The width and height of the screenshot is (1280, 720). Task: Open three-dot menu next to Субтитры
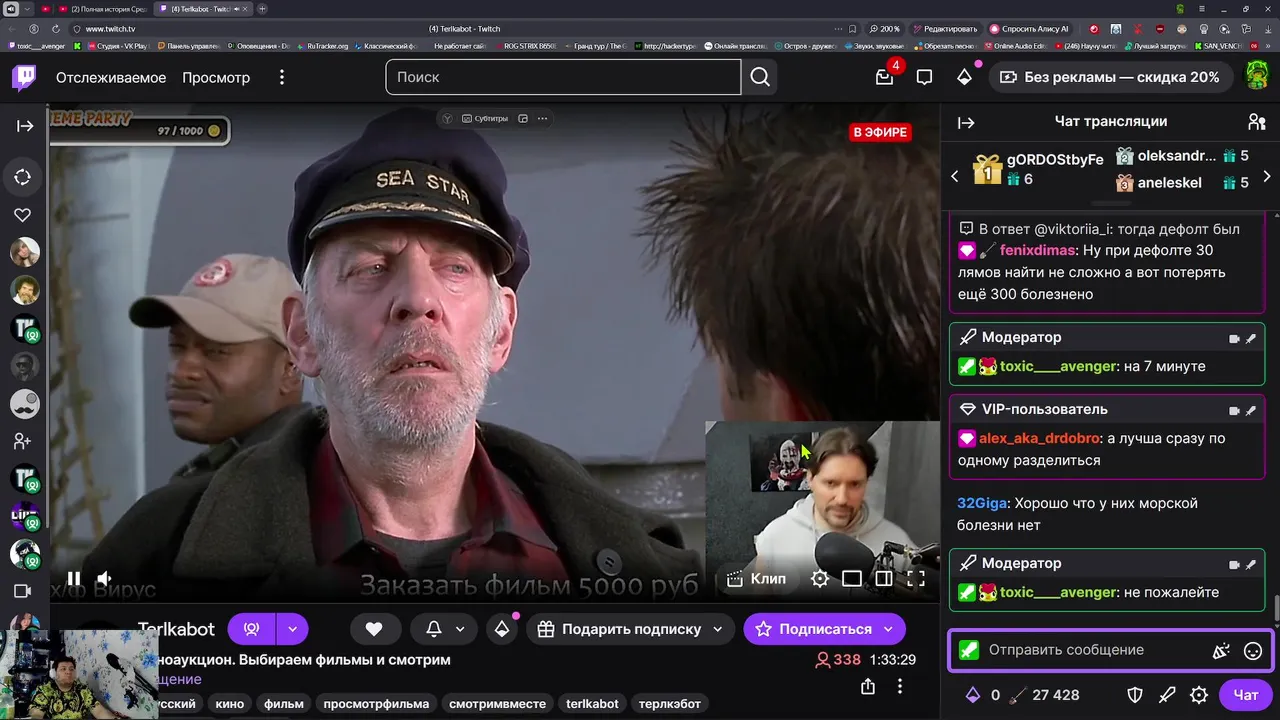point(543,118)
